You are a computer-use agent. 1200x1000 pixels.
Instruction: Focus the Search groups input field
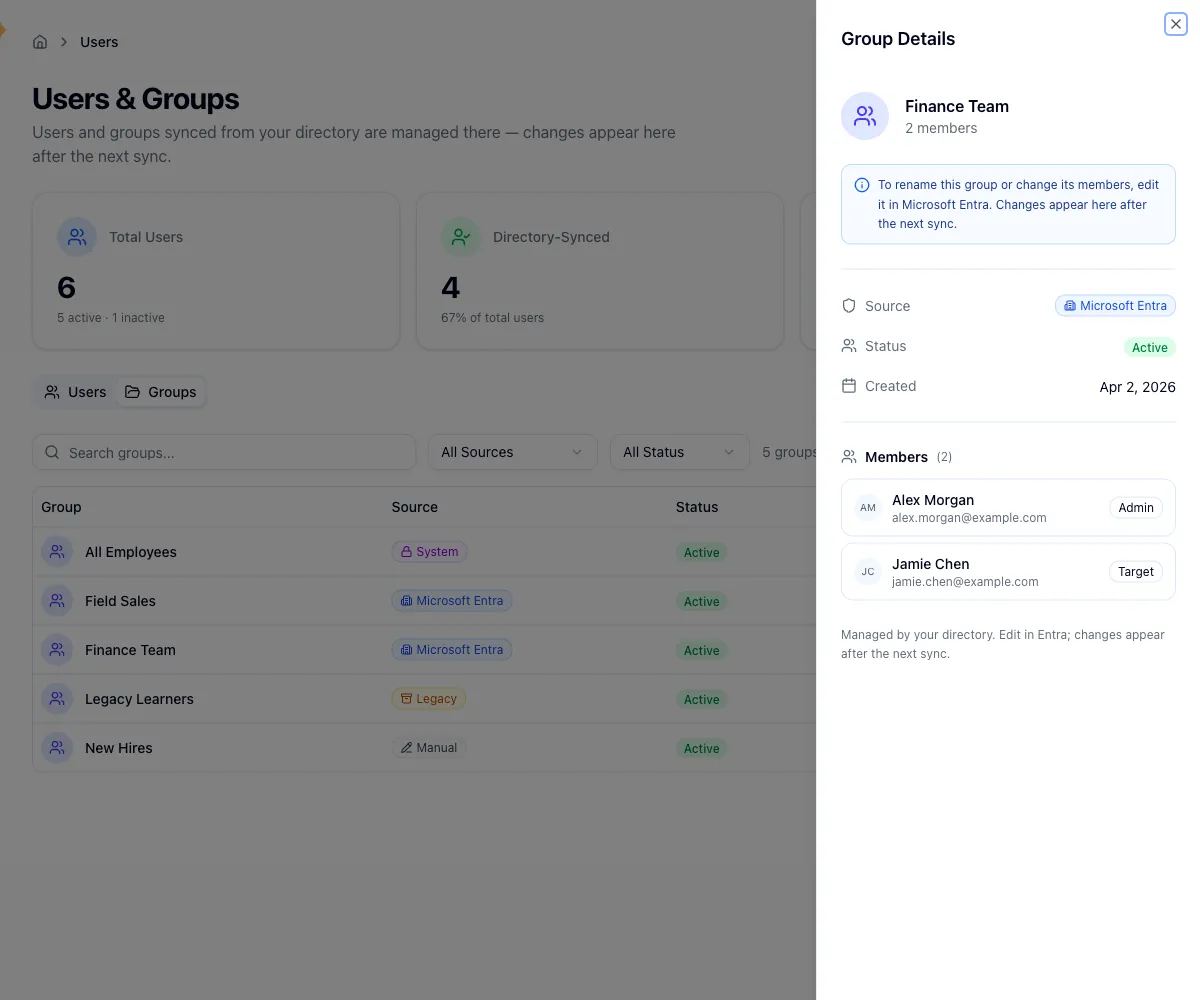pos(224,452)
